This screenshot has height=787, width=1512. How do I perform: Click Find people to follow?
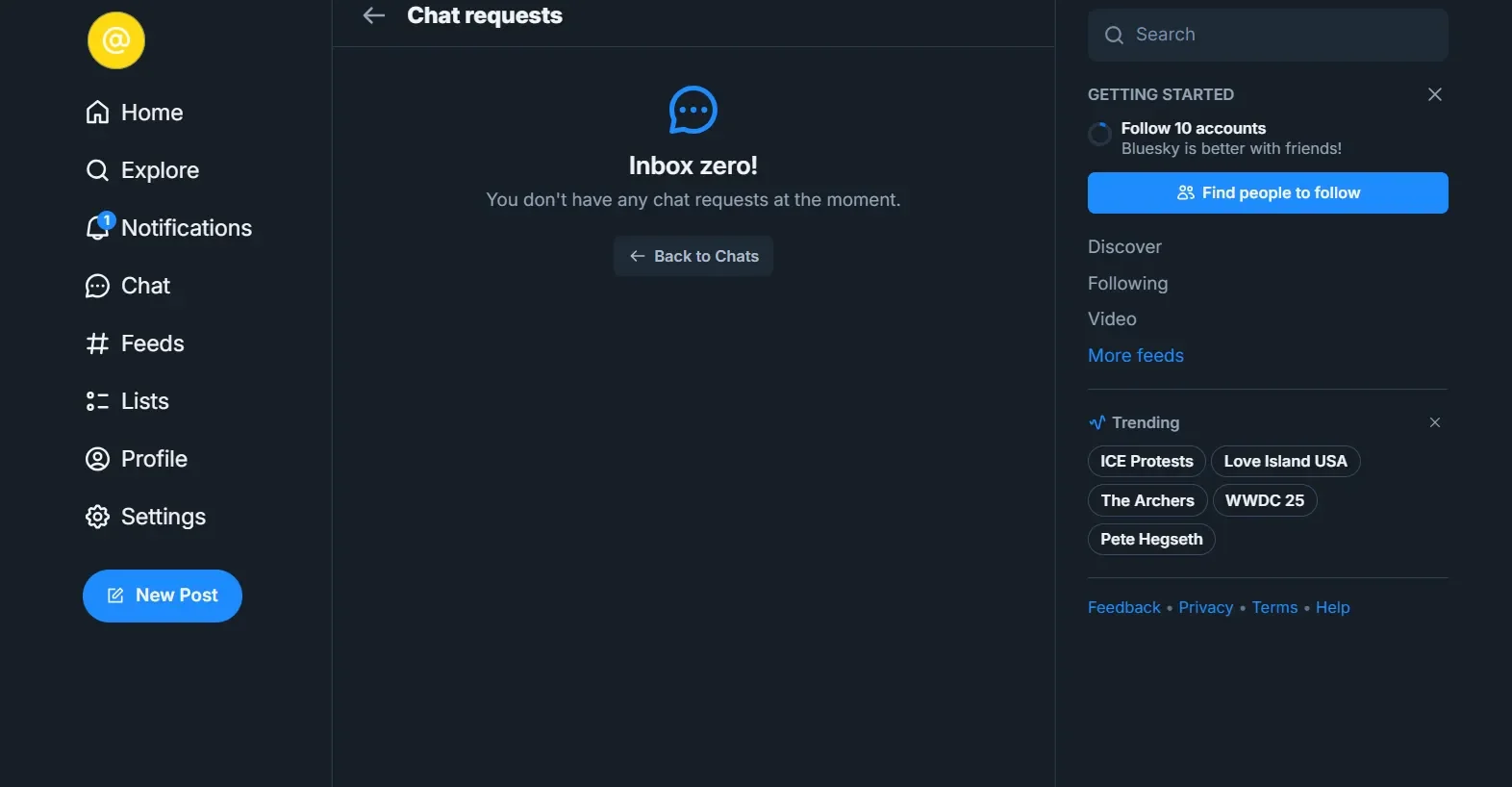click(x=1268, y=192)
